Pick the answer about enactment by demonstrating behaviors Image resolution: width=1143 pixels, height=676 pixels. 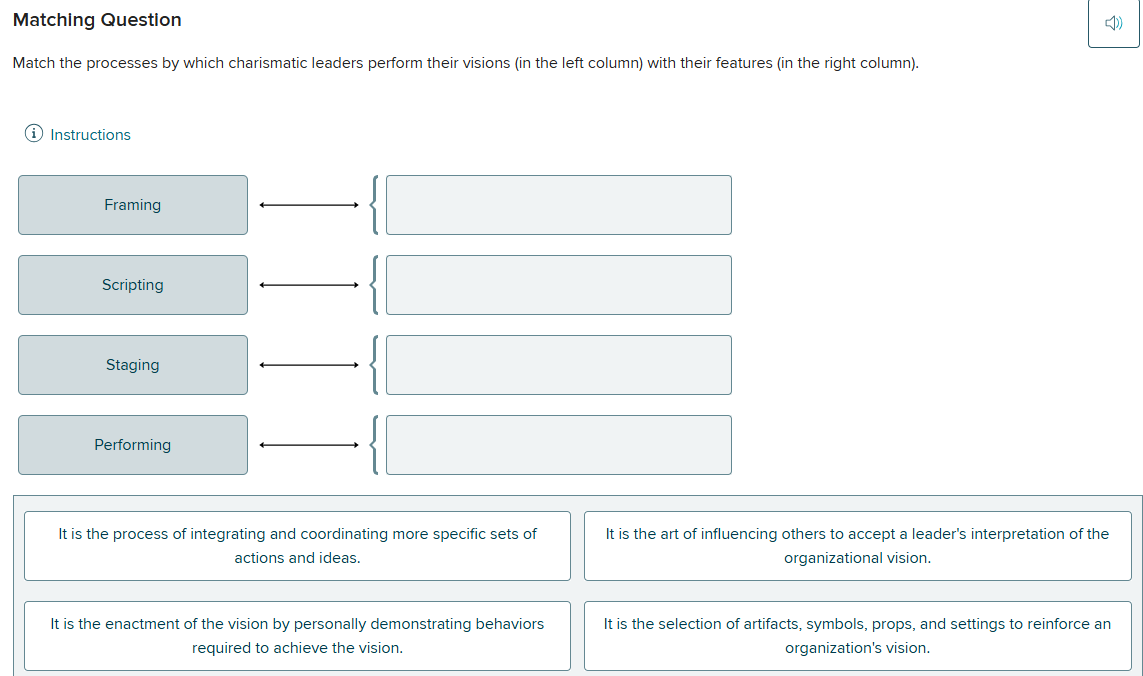(296, 635)
